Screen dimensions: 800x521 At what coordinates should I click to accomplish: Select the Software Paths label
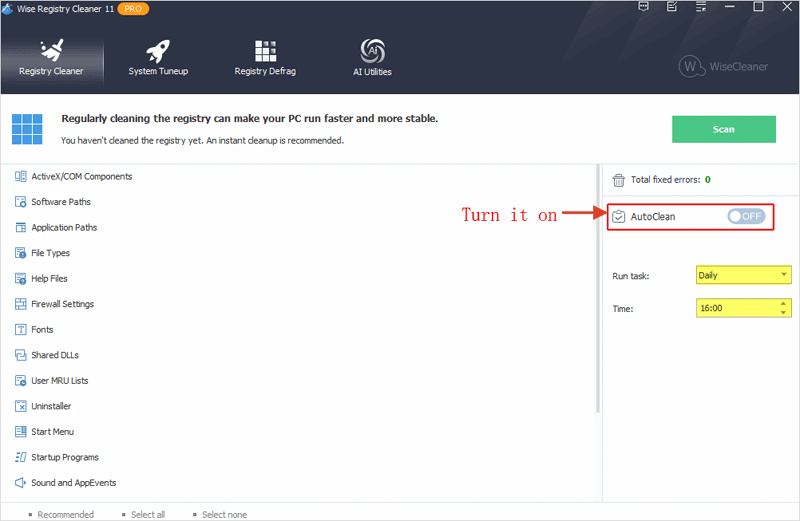pyautogui.click(x=61, y=202)
